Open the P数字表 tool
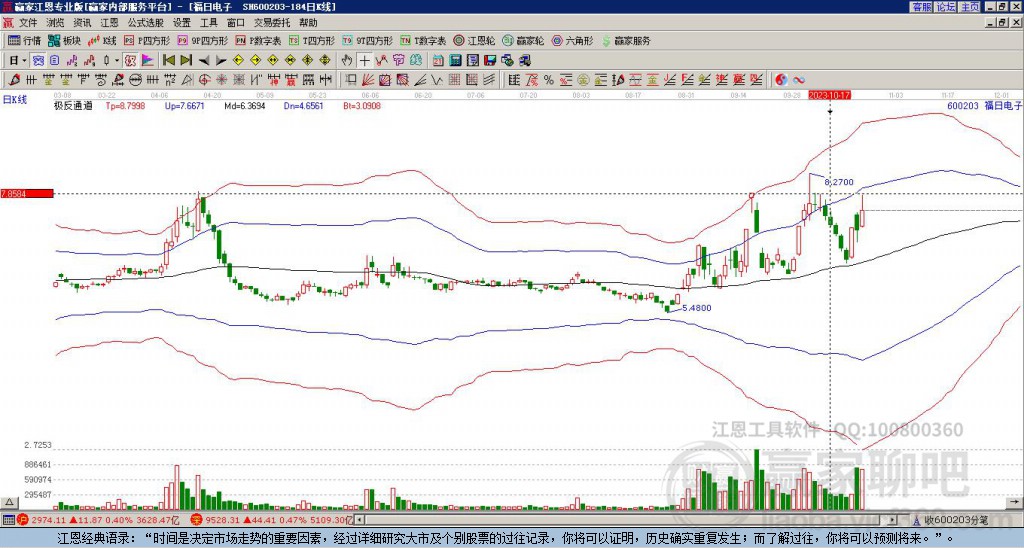1024x548 pixels. [259, 40]
